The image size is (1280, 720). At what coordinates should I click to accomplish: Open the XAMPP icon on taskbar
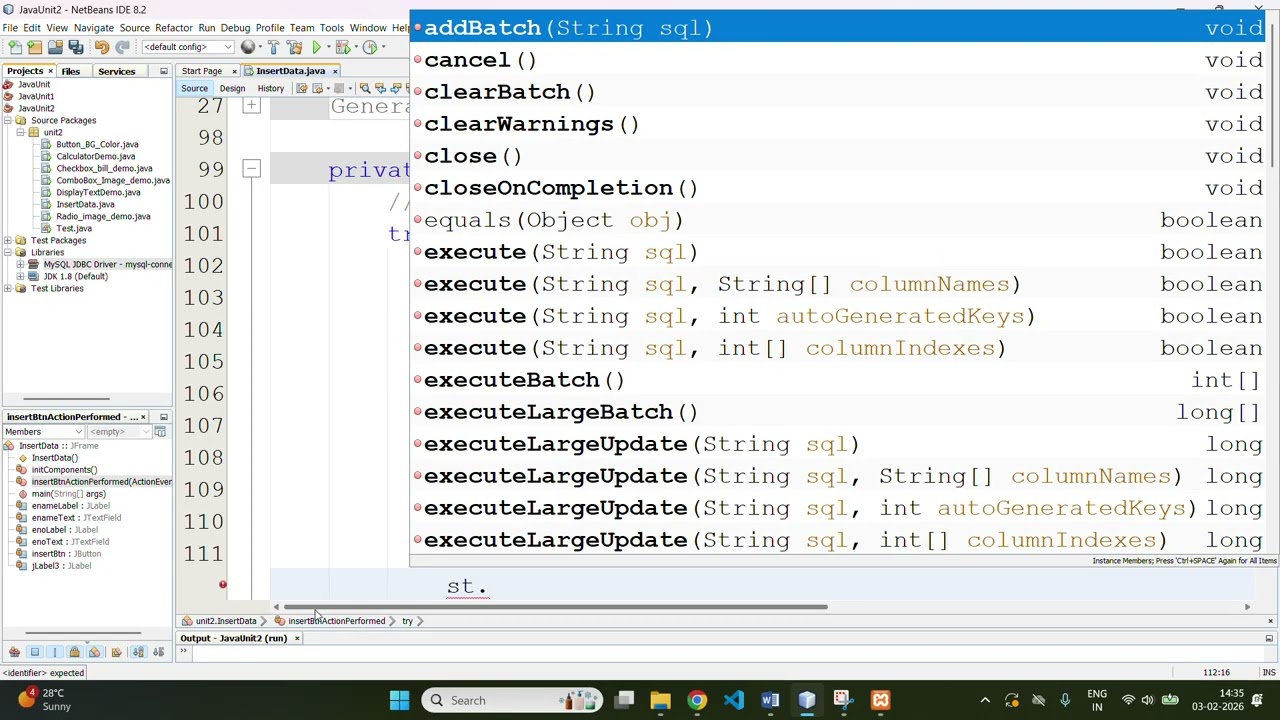880,700
